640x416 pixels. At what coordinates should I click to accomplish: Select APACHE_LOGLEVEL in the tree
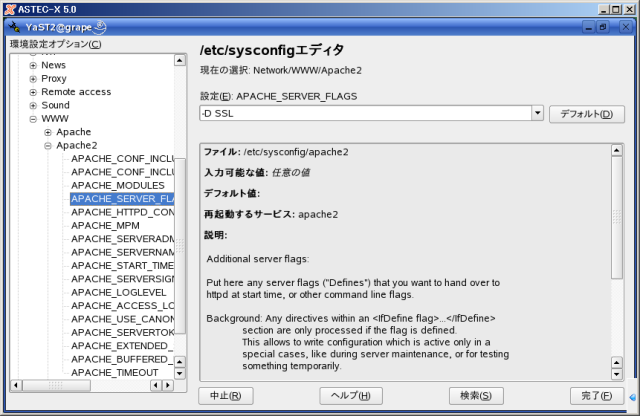(117, 292)
